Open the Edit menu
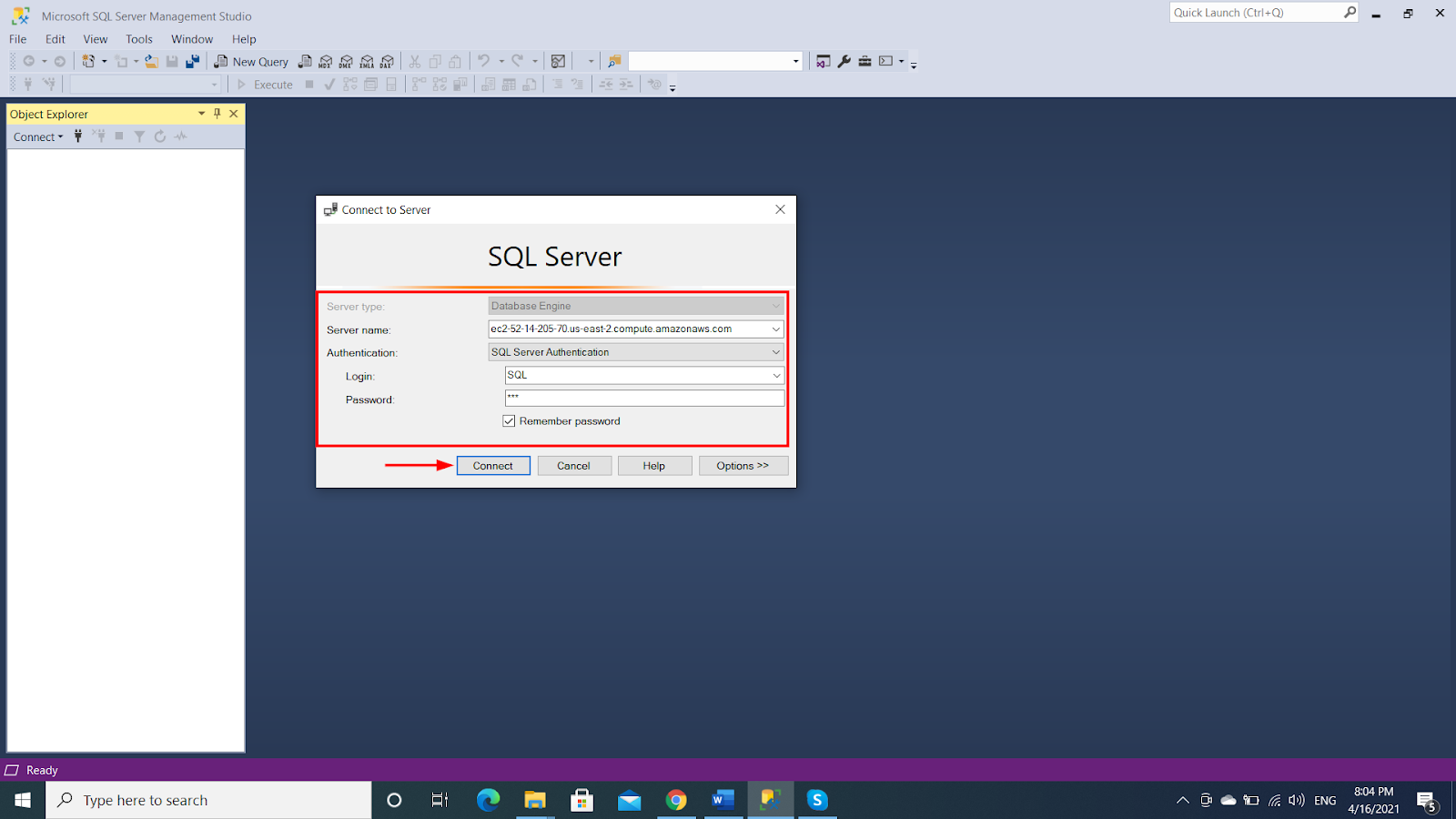Viewport: 1456px width, 819px height. (x=56, y=39)
